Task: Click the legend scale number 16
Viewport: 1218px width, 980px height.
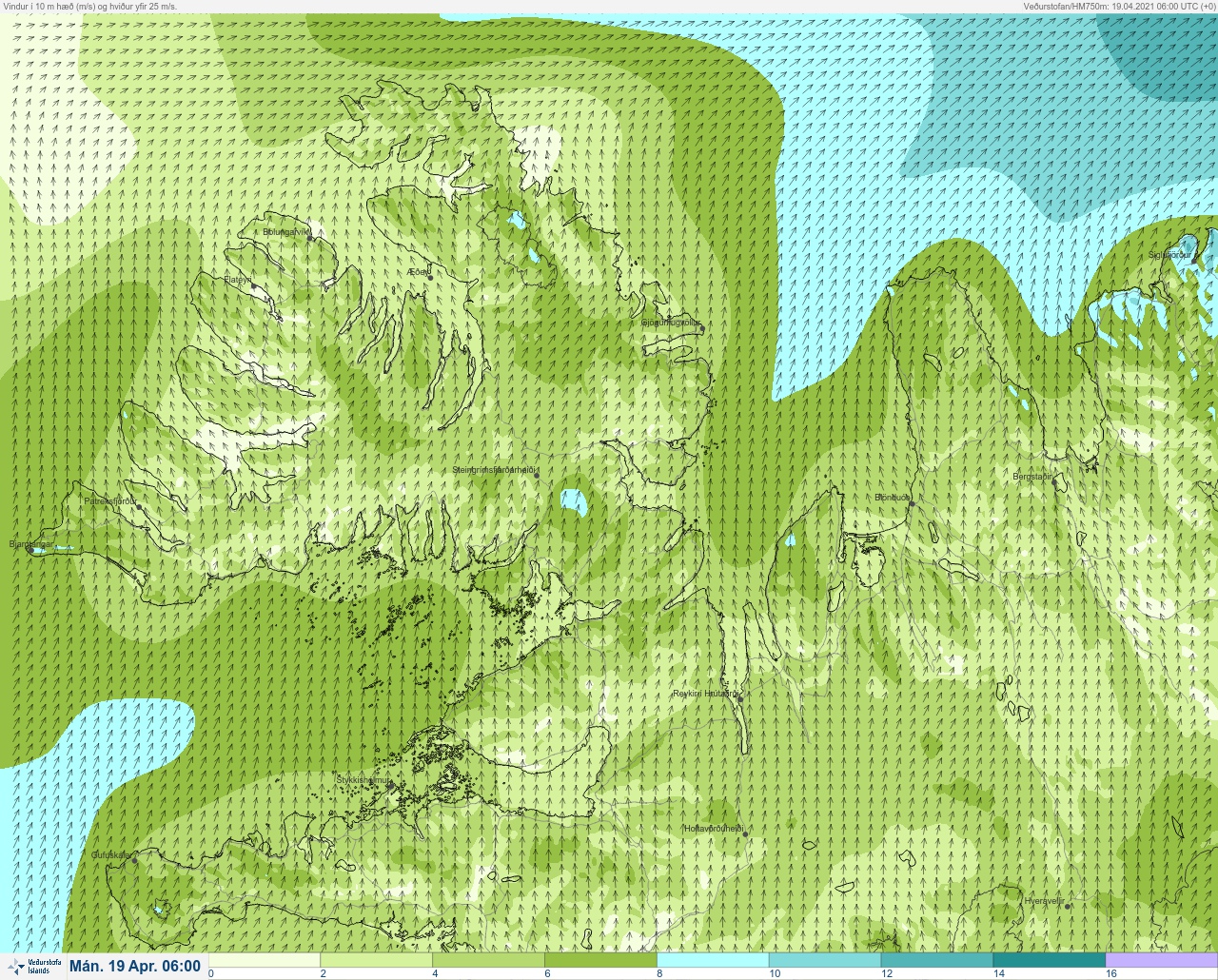Action: coord(1110,973)
